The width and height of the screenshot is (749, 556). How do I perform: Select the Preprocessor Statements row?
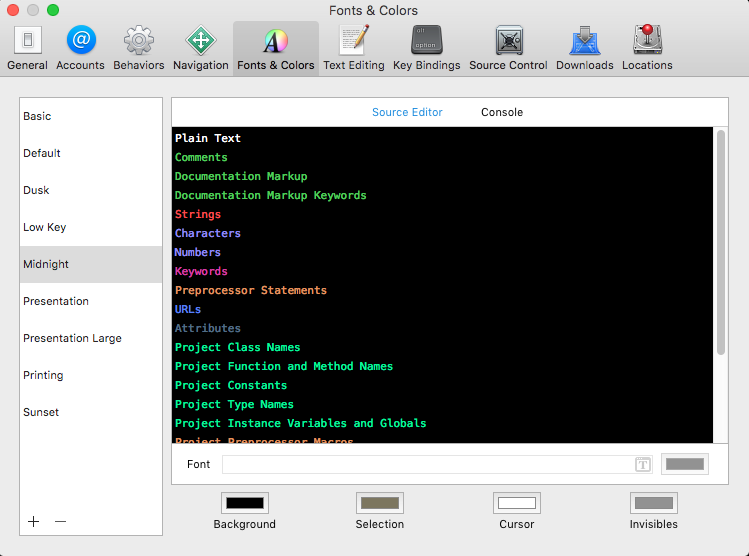[442, 290]
